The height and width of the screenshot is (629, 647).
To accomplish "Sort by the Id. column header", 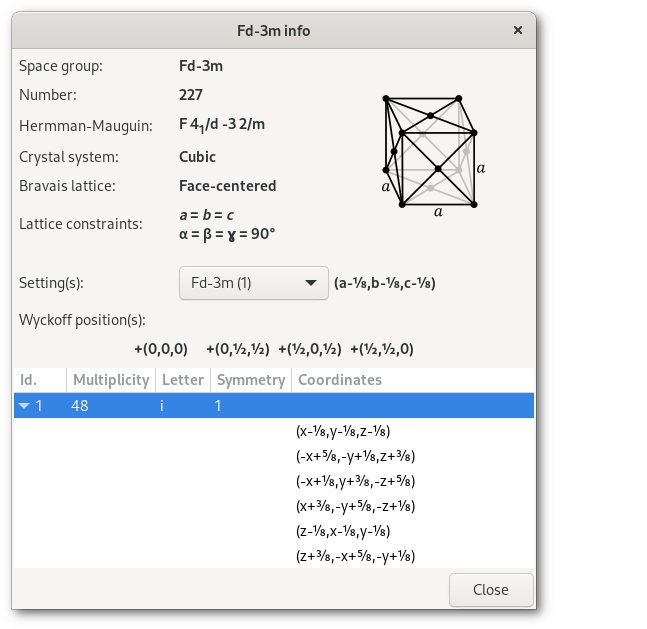I will (x=40, y=380).
